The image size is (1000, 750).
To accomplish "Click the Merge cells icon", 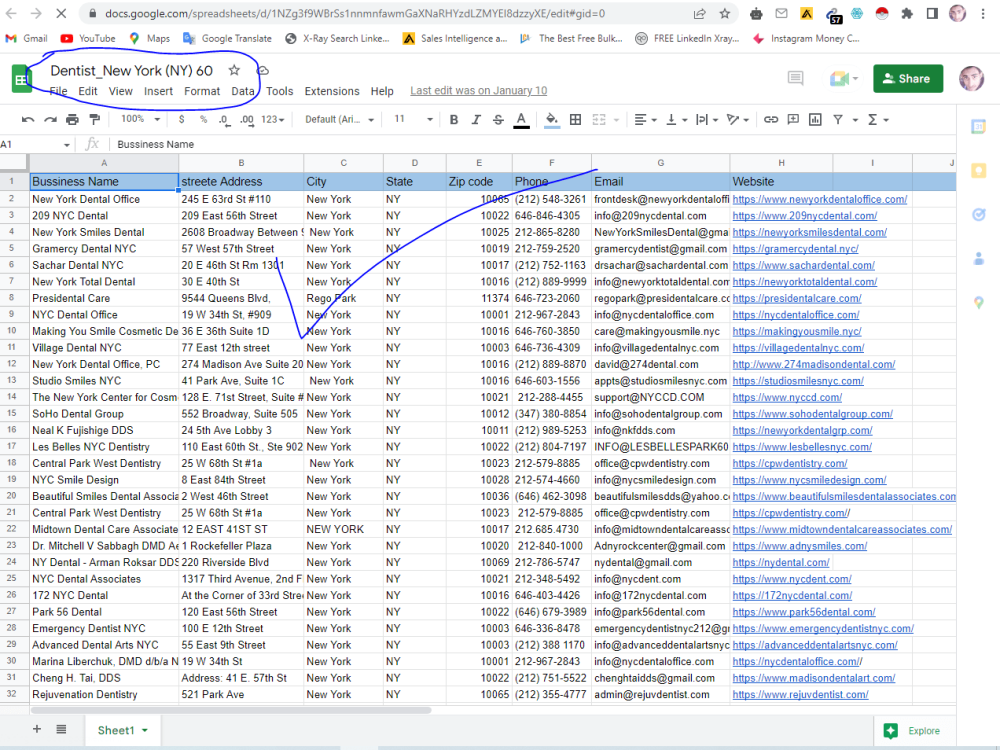I will 599,119.
